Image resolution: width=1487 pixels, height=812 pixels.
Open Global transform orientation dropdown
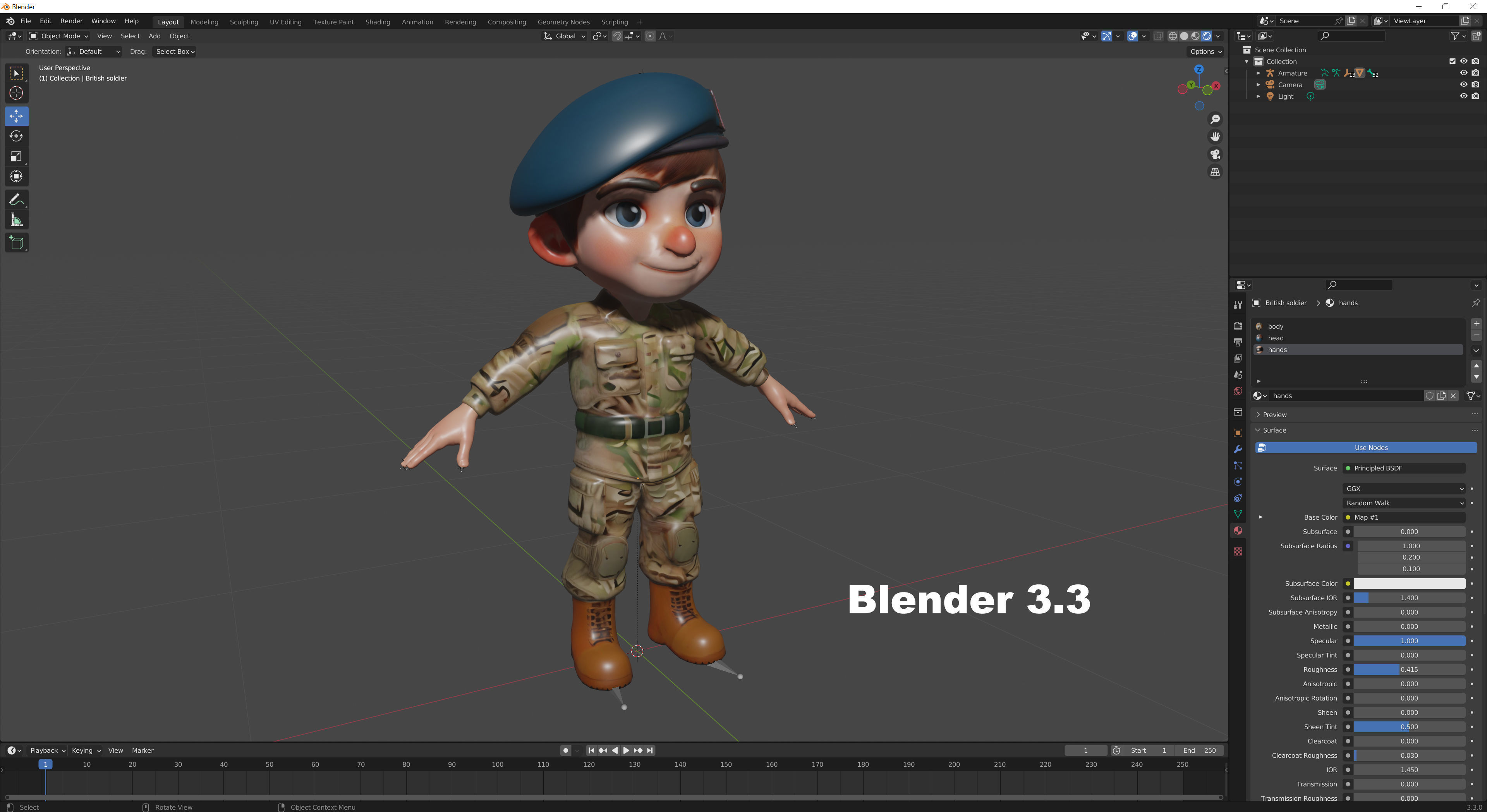point(565,36)
